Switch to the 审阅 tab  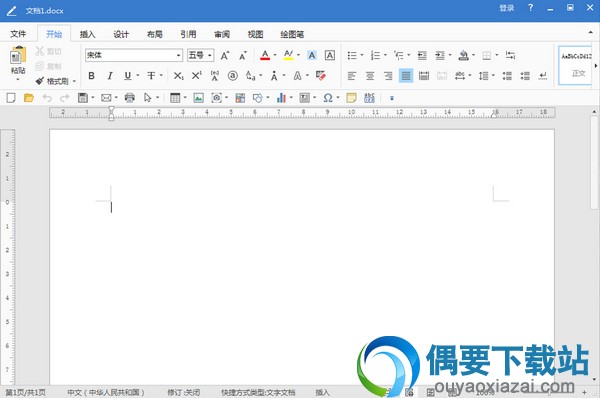[x=222, y=34]
